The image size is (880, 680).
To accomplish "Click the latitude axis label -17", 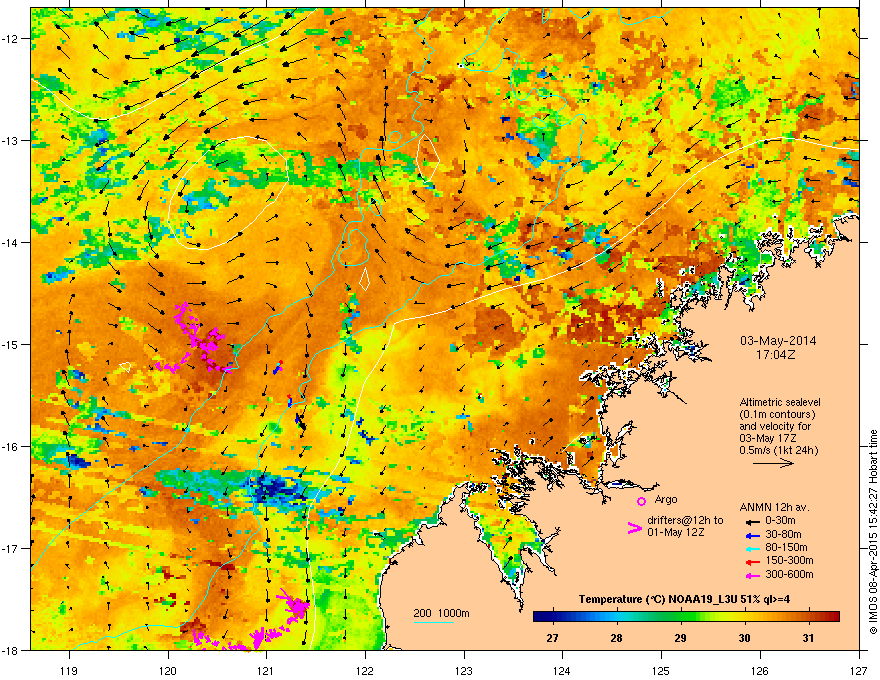I will pyautogui.click(x=10, y=548).
